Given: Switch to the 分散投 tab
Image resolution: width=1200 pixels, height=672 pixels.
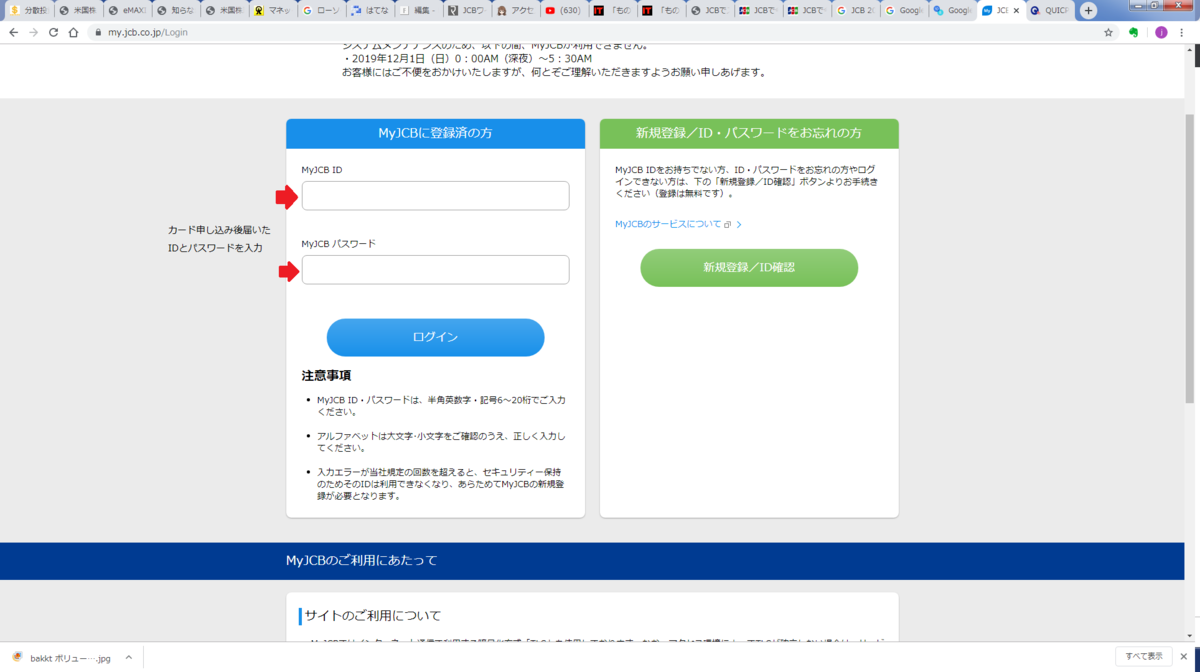Looking at the screenshot, I should tap(28, 11).
